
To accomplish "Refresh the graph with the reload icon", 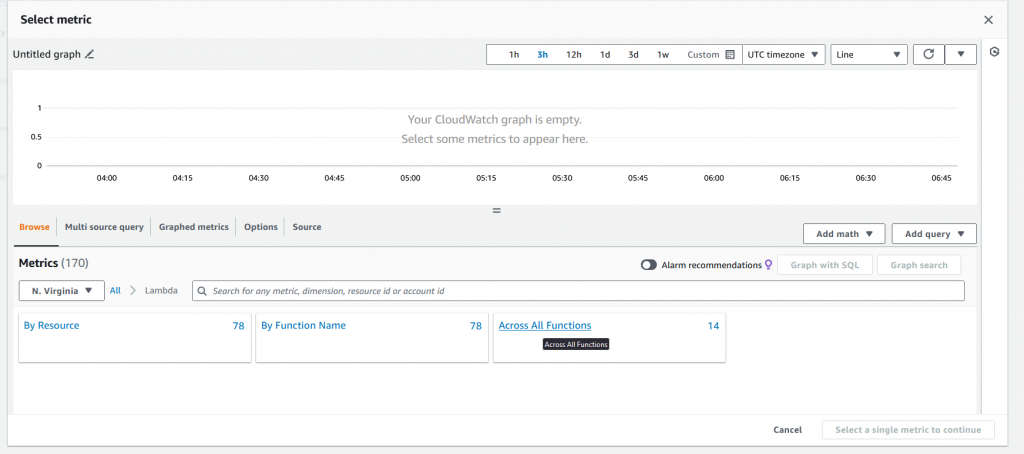I will (928, 54).
